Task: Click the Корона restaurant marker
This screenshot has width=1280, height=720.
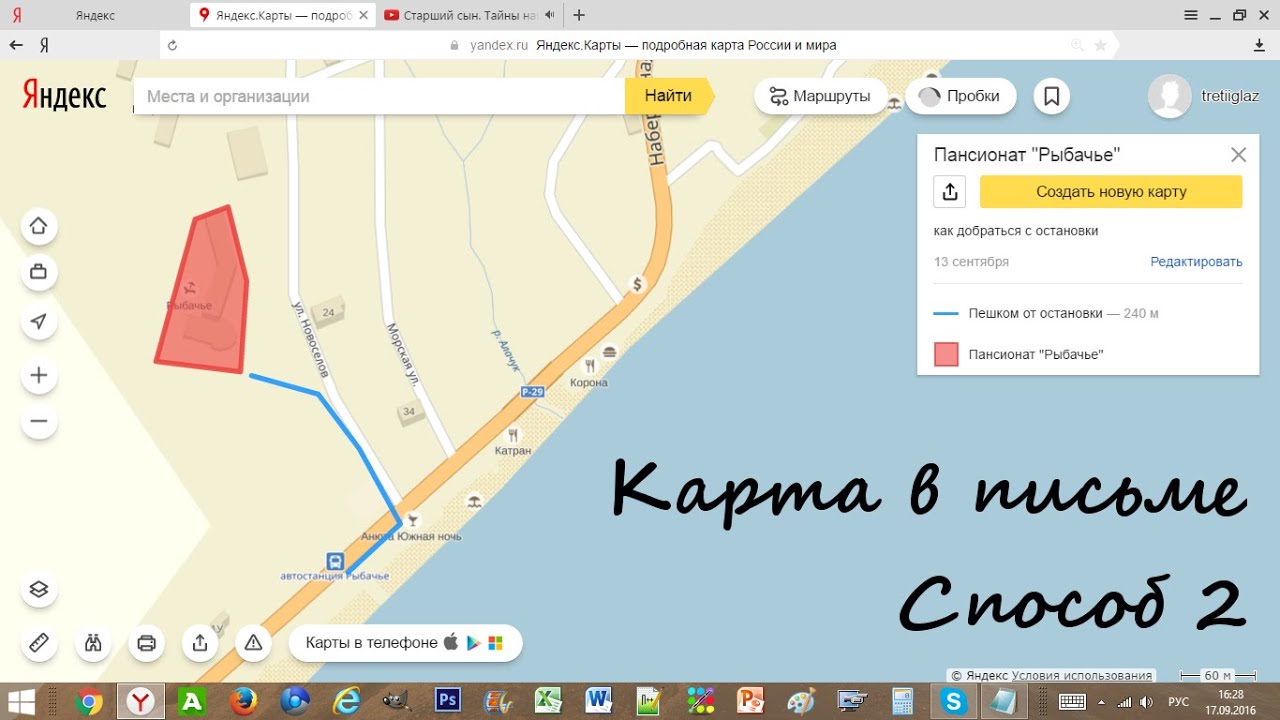Action: pyautogui.click(x=590, y=366)
